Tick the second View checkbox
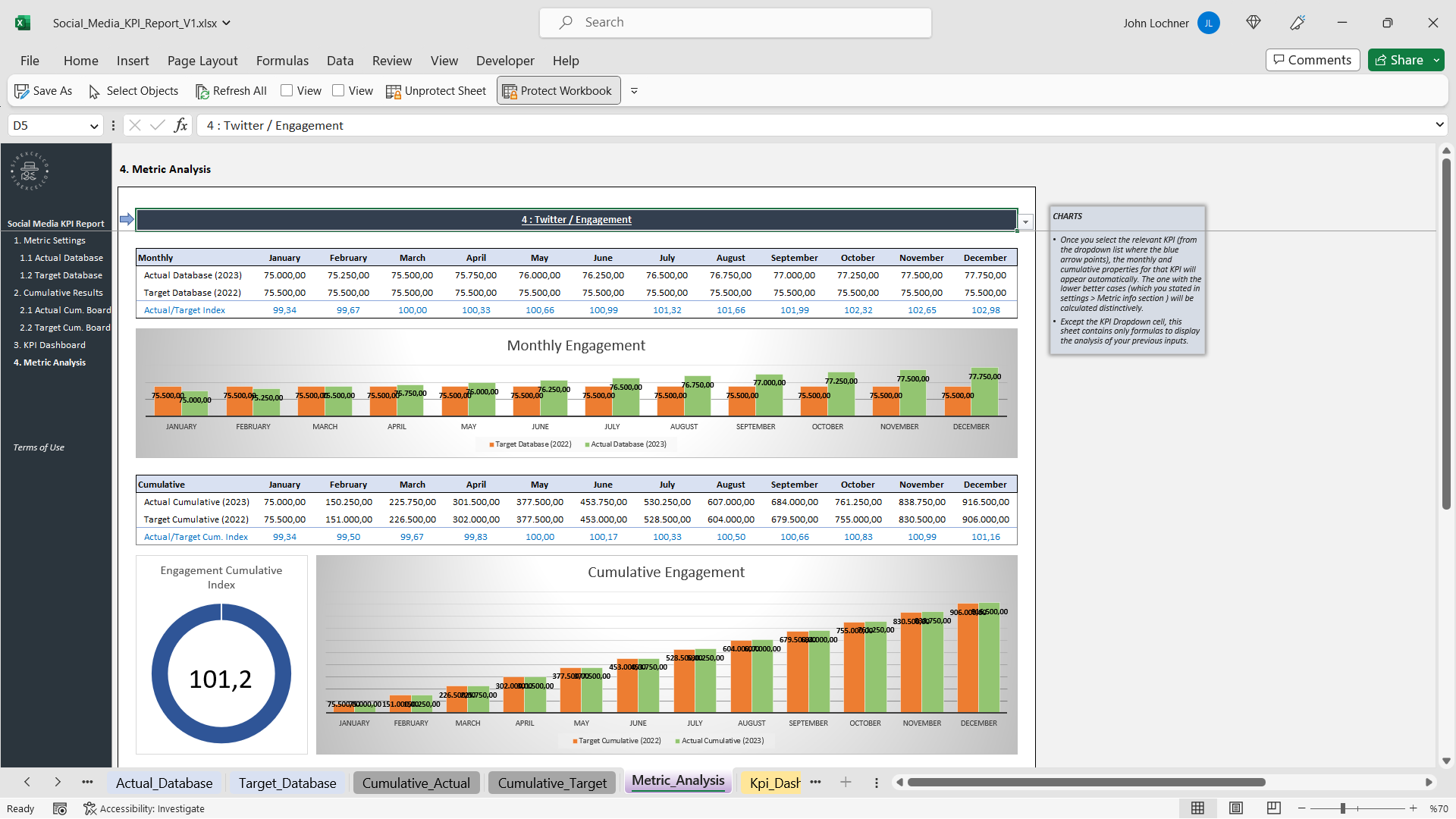The width and height of the screenshot is (1456, 819). point(338,90)
